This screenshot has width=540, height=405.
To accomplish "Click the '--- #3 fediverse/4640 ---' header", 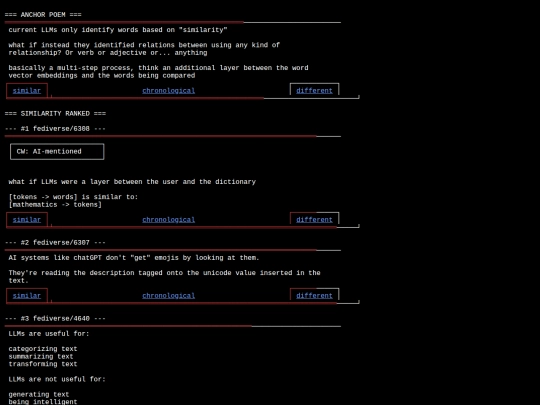I will (55, 319).
